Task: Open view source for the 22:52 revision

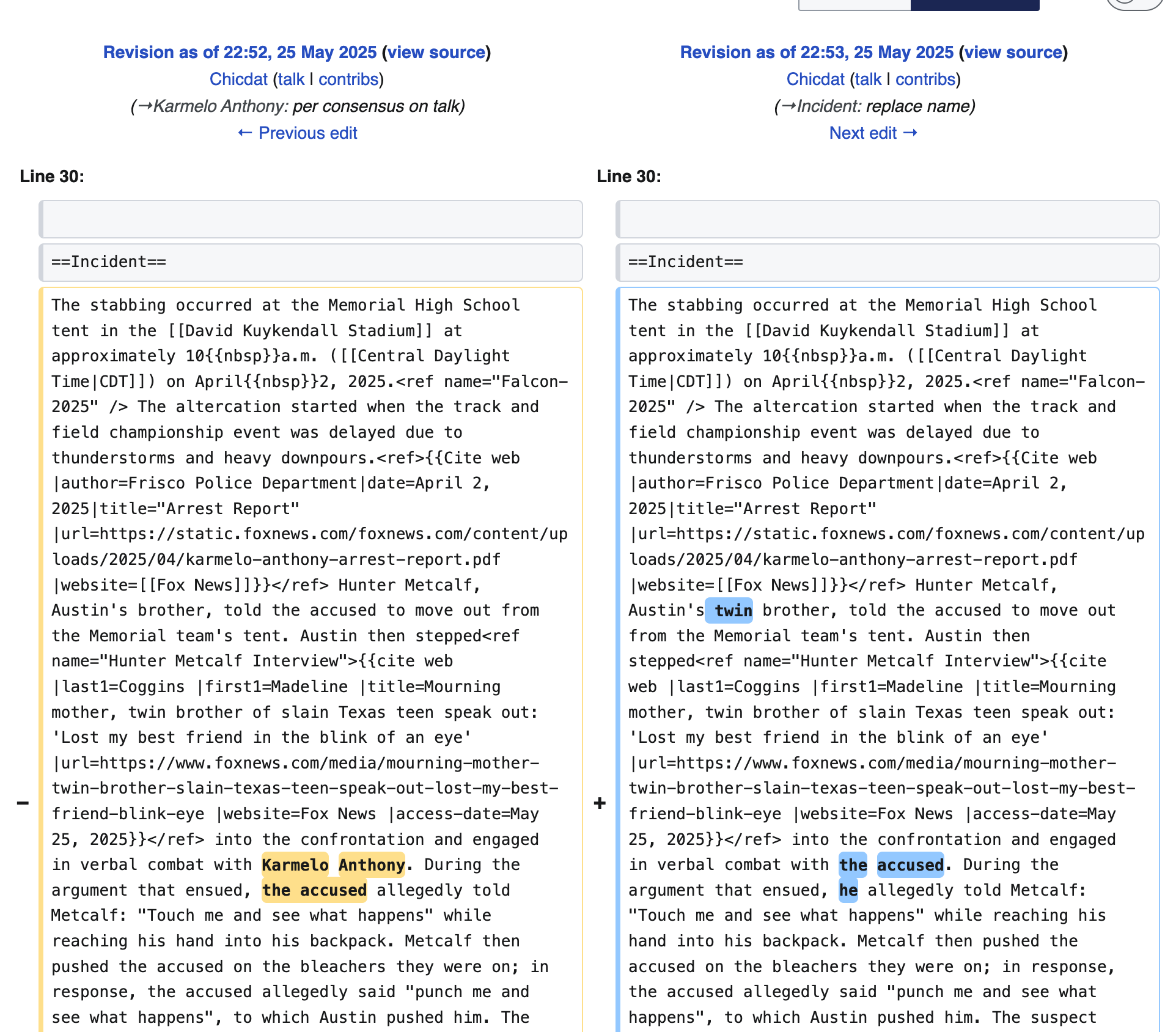Action: pyautogui.click(x=436, y=53)
